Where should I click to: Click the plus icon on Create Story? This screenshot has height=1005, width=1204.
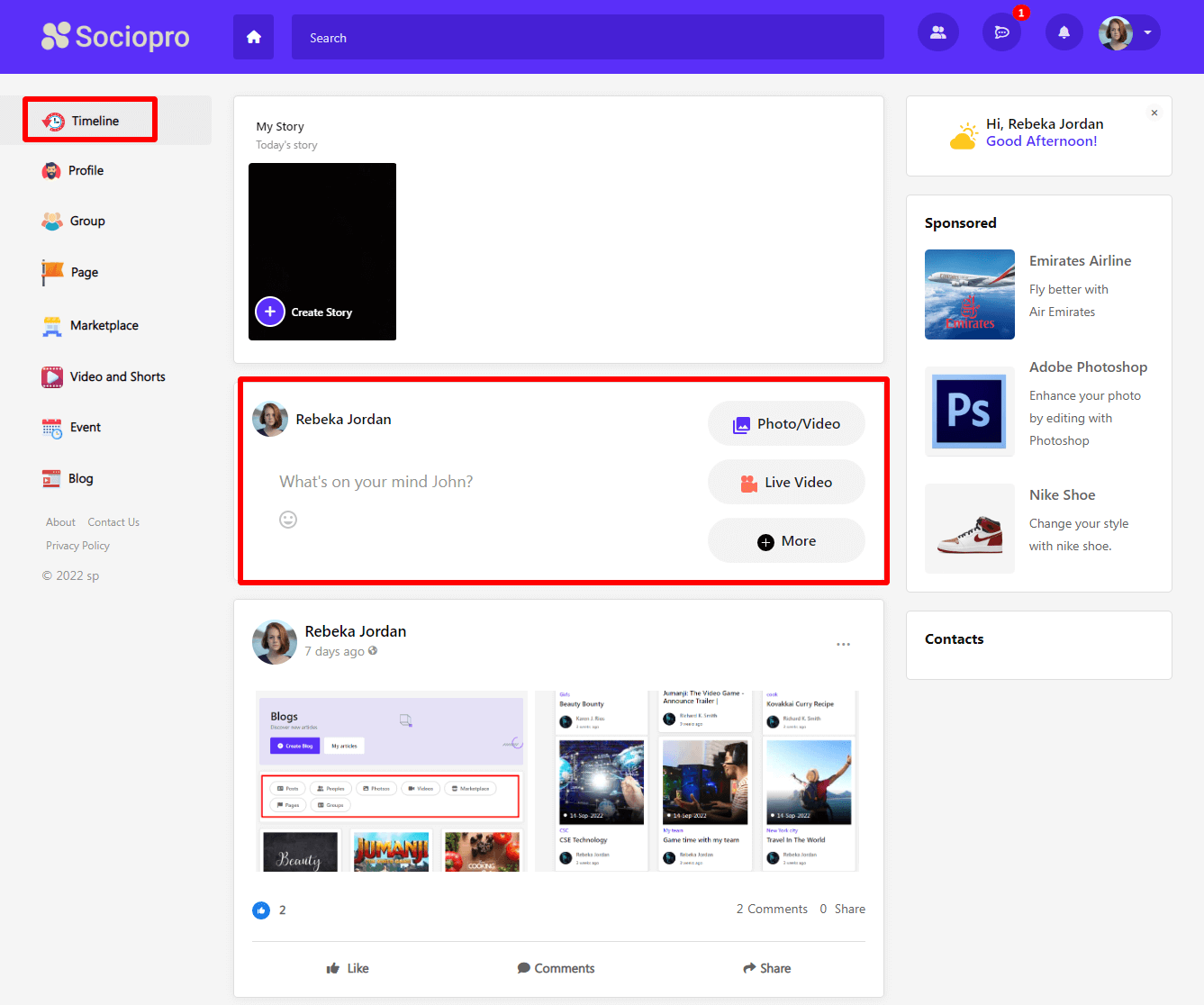pos(270,312)
